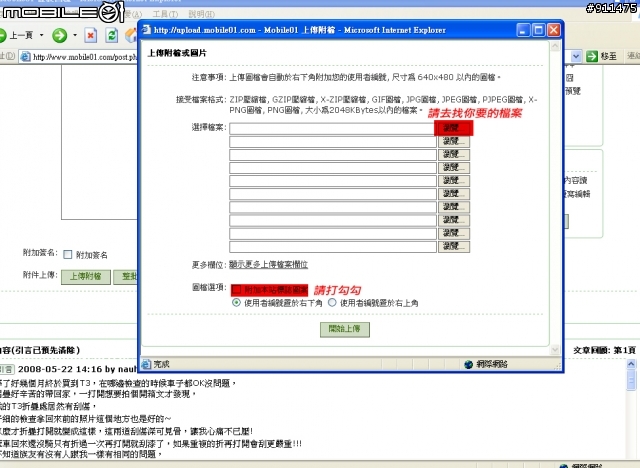
Task: Click the Mobile01 logo
Action: [62, 12]
